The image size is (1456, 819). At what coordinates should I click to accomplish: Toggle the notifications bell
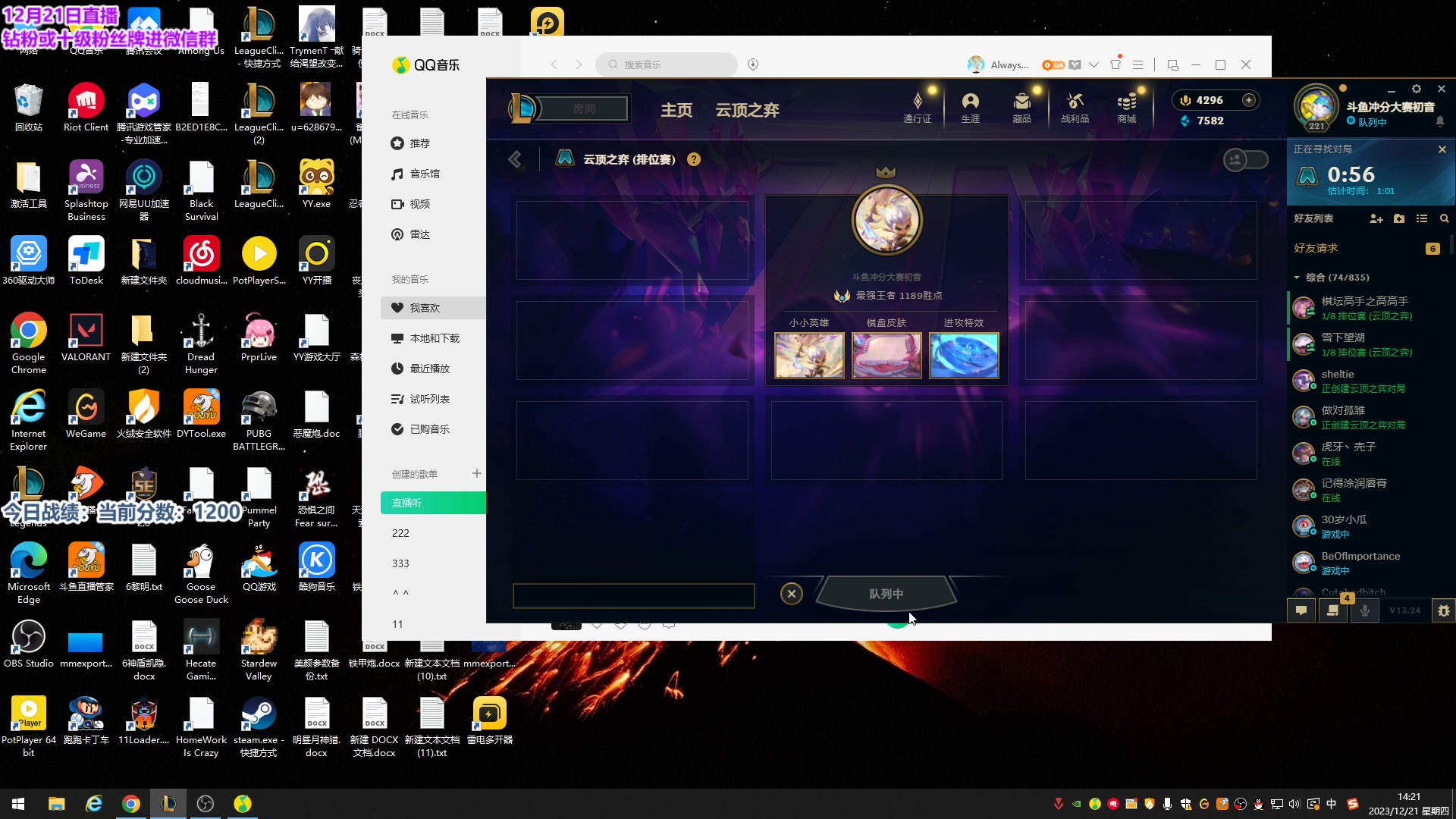pos(1439,121)
